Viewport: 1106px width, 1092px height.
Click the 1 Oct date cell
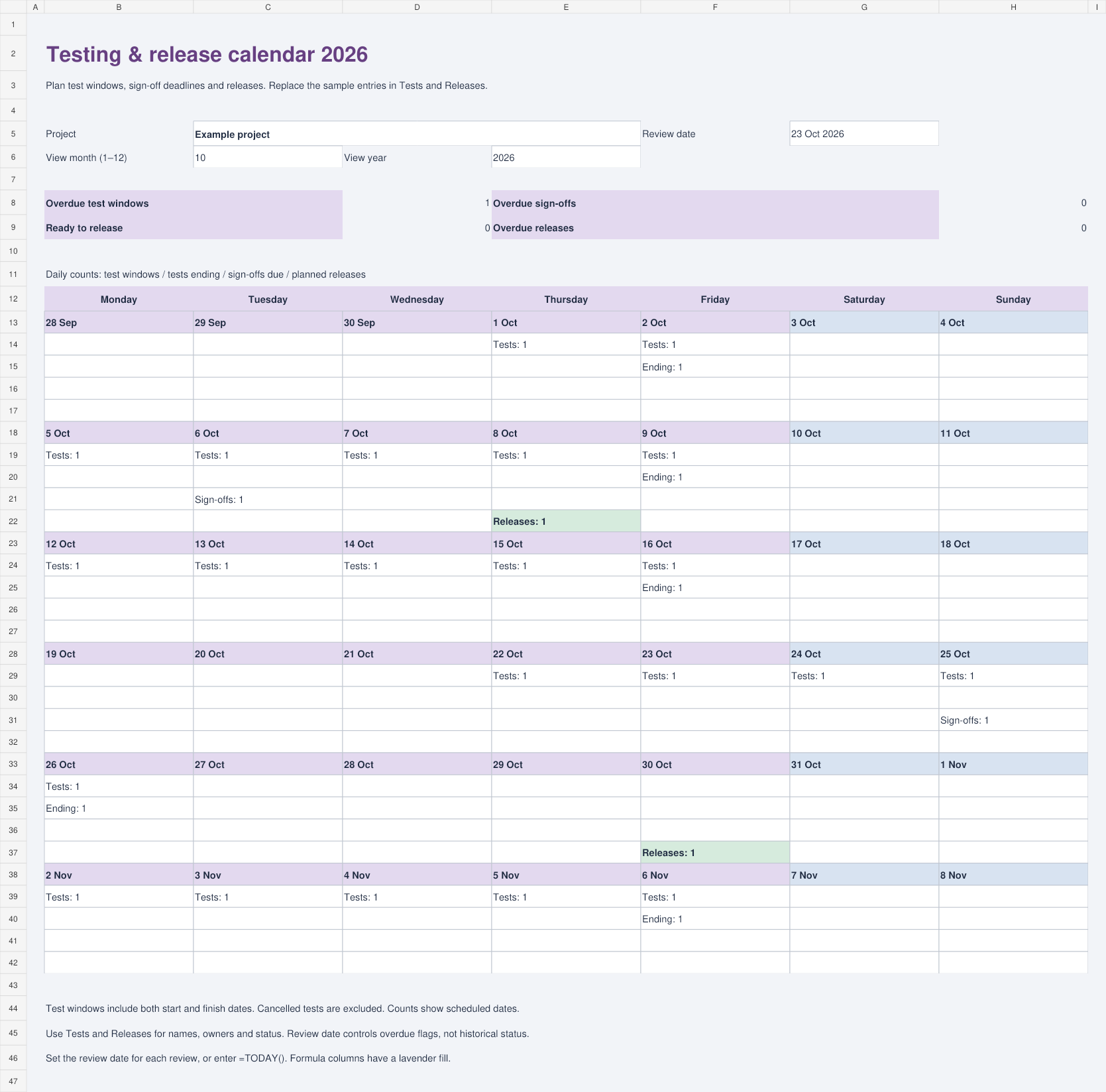pos(566,323)
